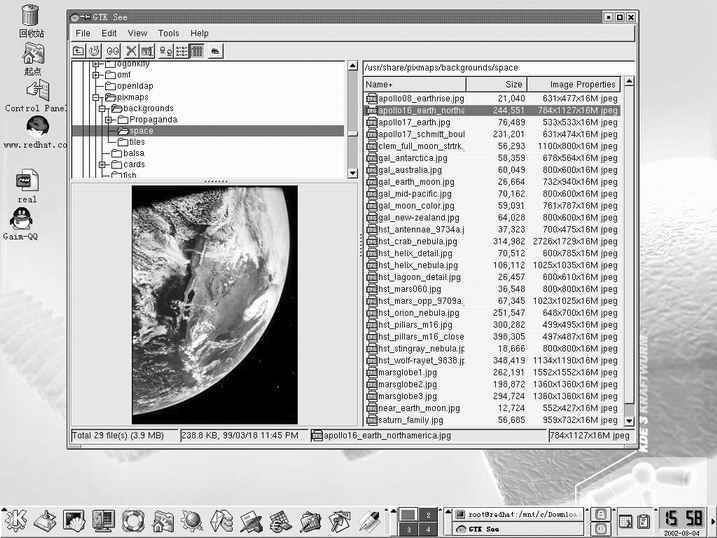
Task: Toggle the details list view button
Action: [x=197, y=51]
